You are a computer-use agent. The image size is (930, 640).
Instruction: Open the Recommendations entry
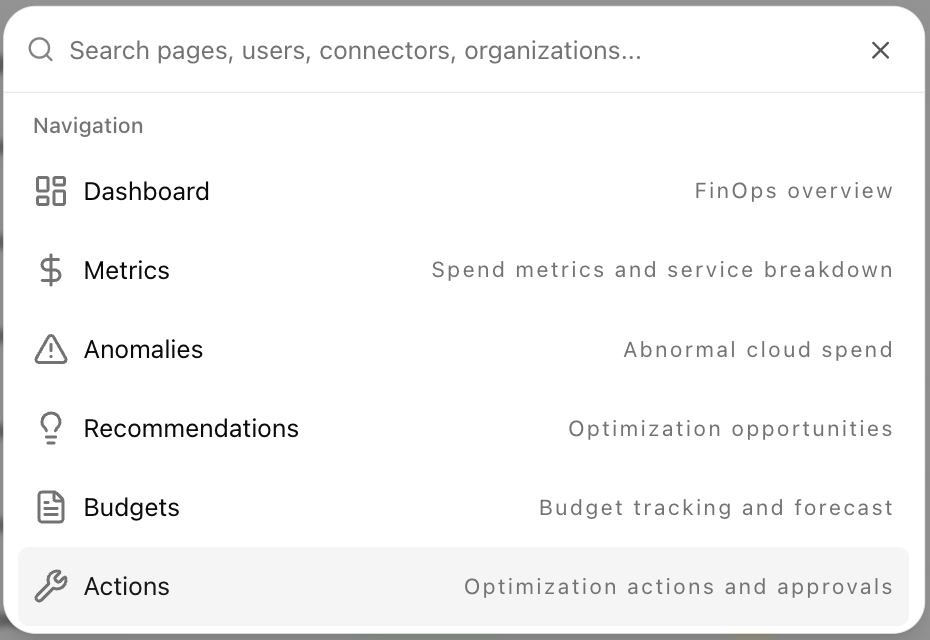tap(191, 428)
